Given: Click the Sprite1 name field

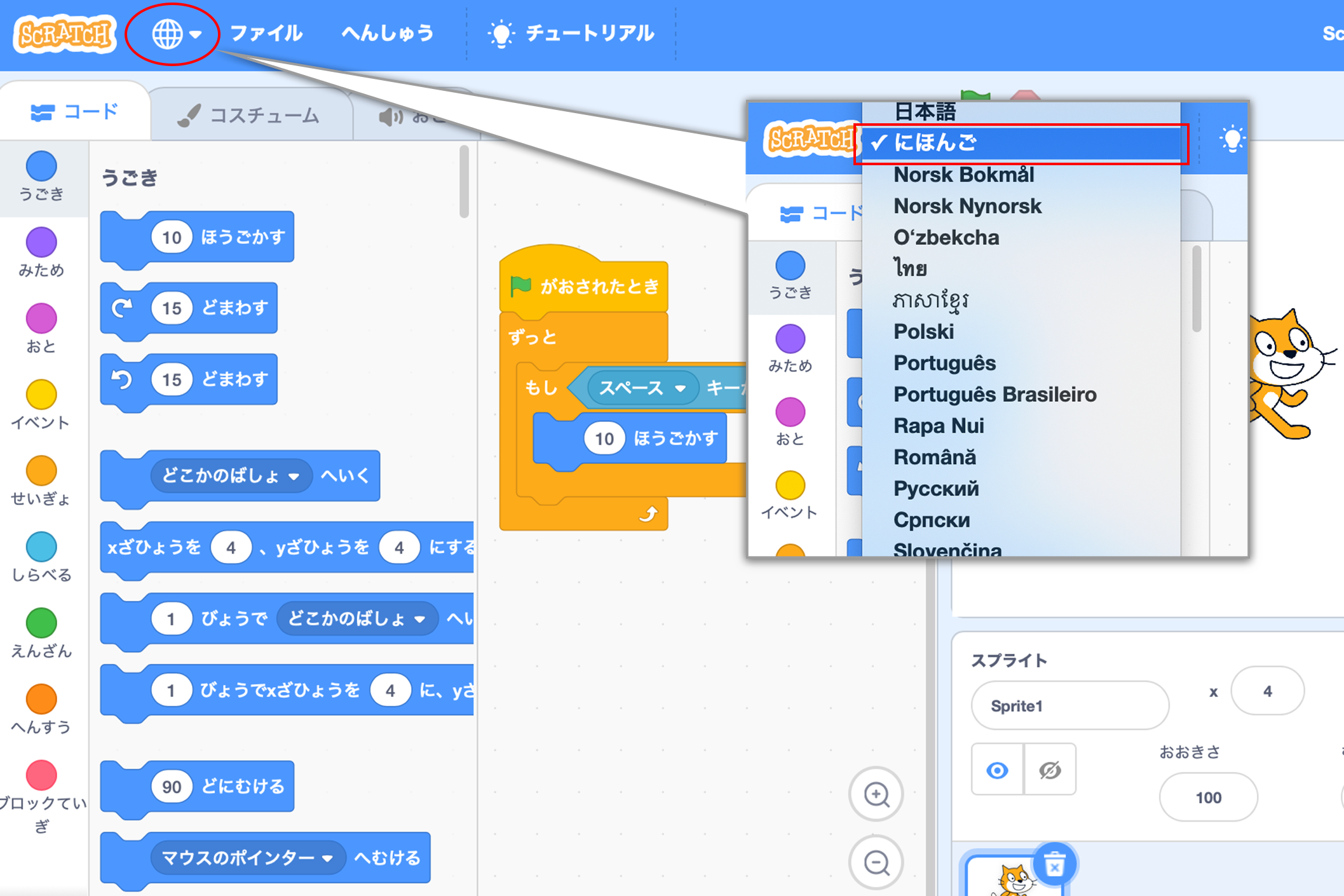Looking at the screenshot, I should click(x=1069, y=705).
